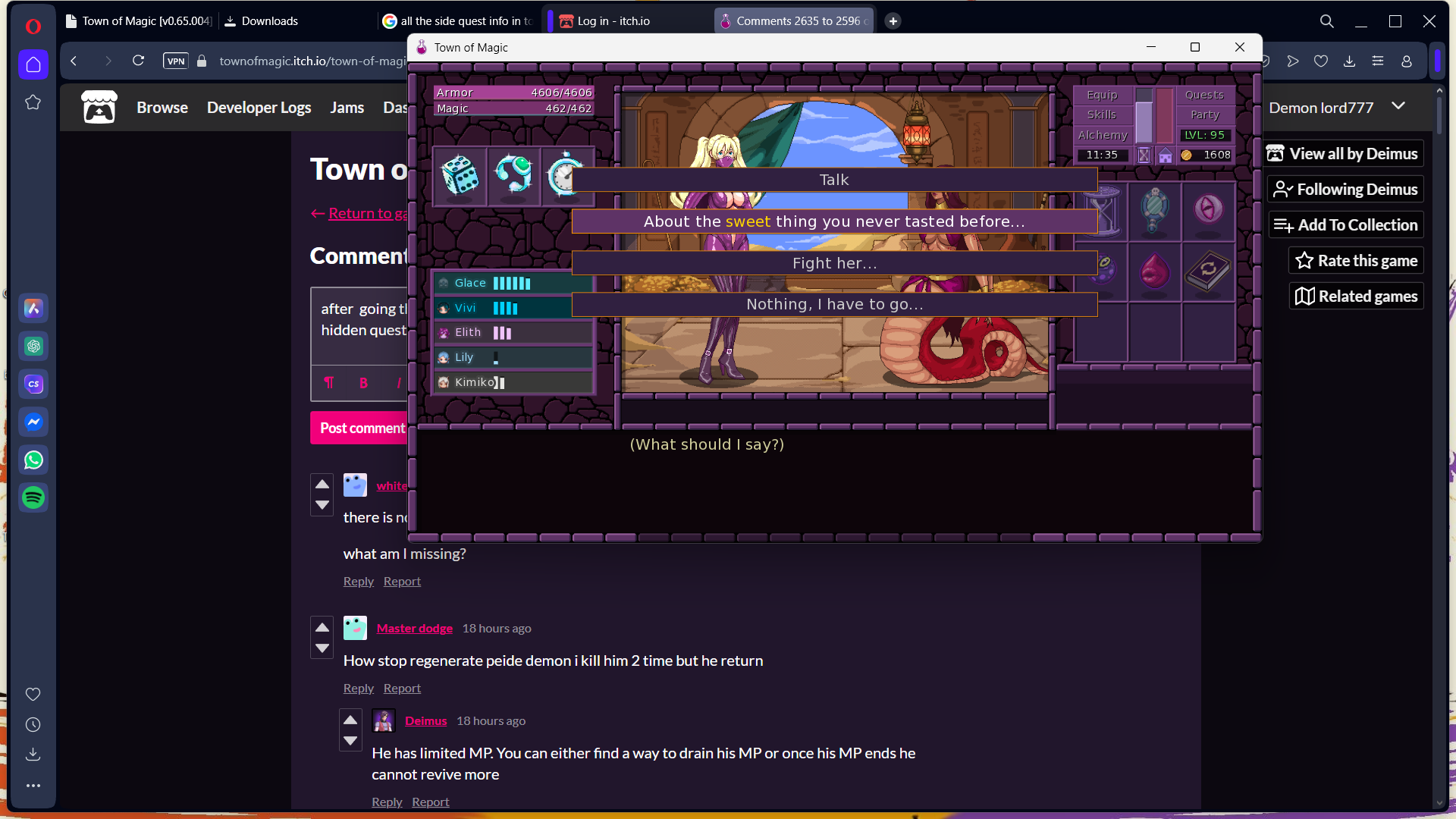The image size is (1456, 819).
Task: Switch to the Downloads tab
Action: (269, 21)
